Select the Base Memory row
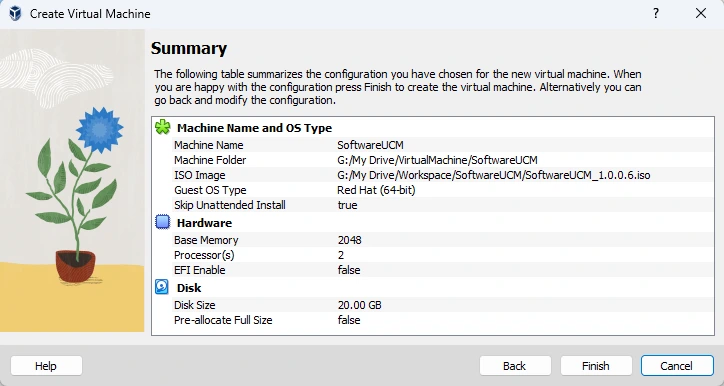 tap(442, 240)
